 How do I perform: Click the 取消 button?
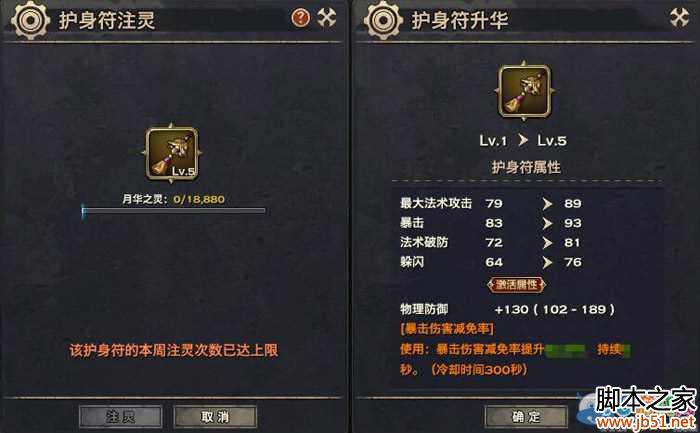215,416
